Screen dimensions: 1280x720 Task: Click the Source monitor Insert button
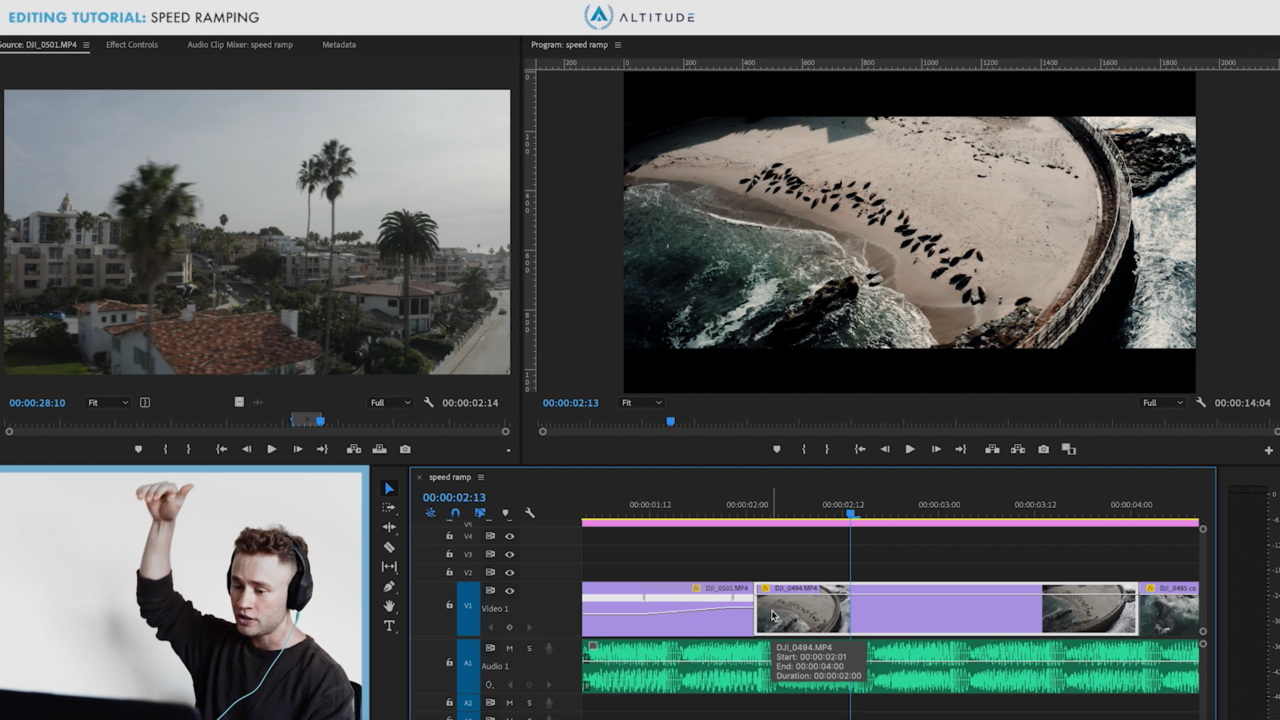(353, 449)
